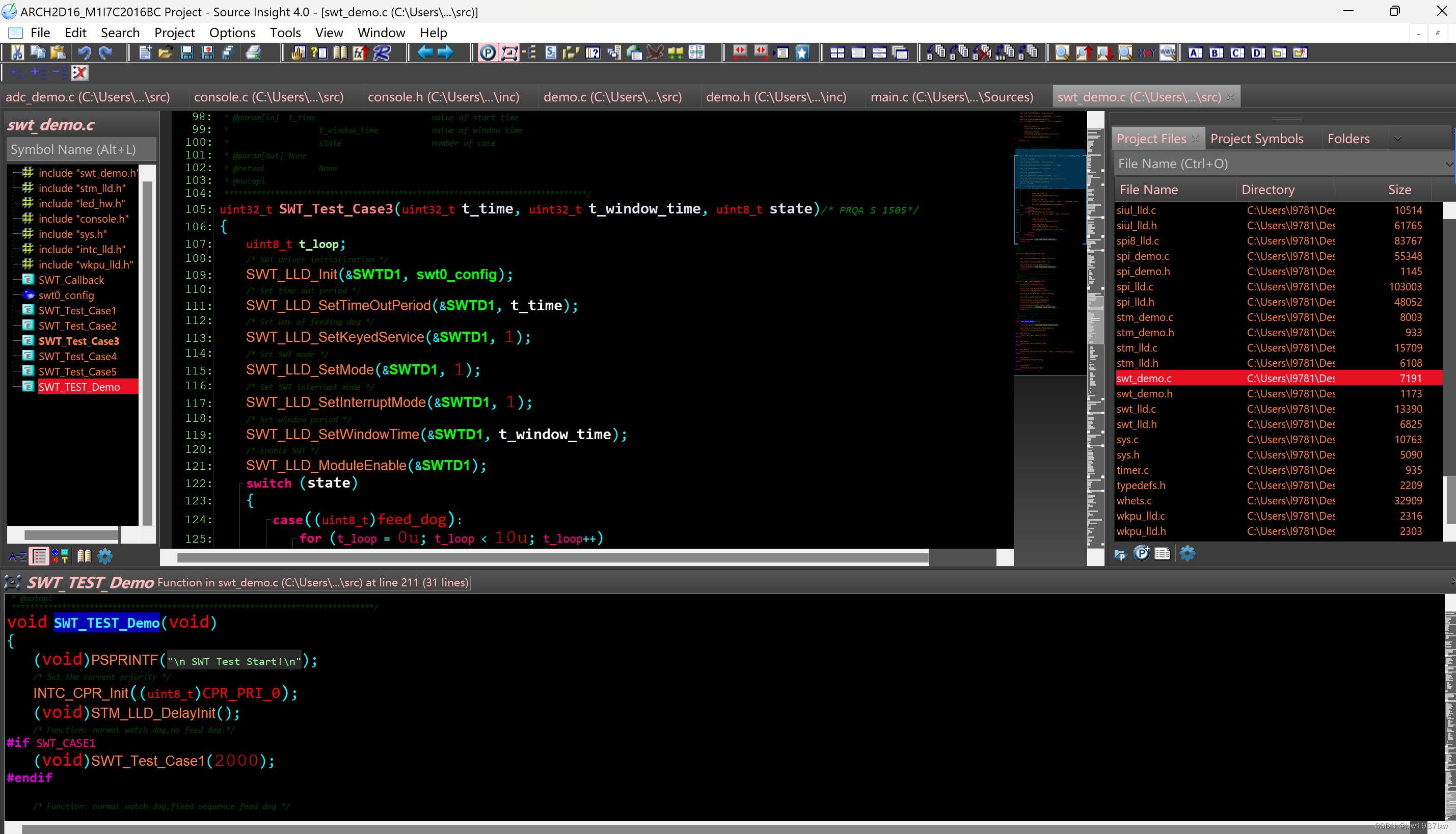Select SWT_Test_Case4 in the symbol list

pos(77,356)
